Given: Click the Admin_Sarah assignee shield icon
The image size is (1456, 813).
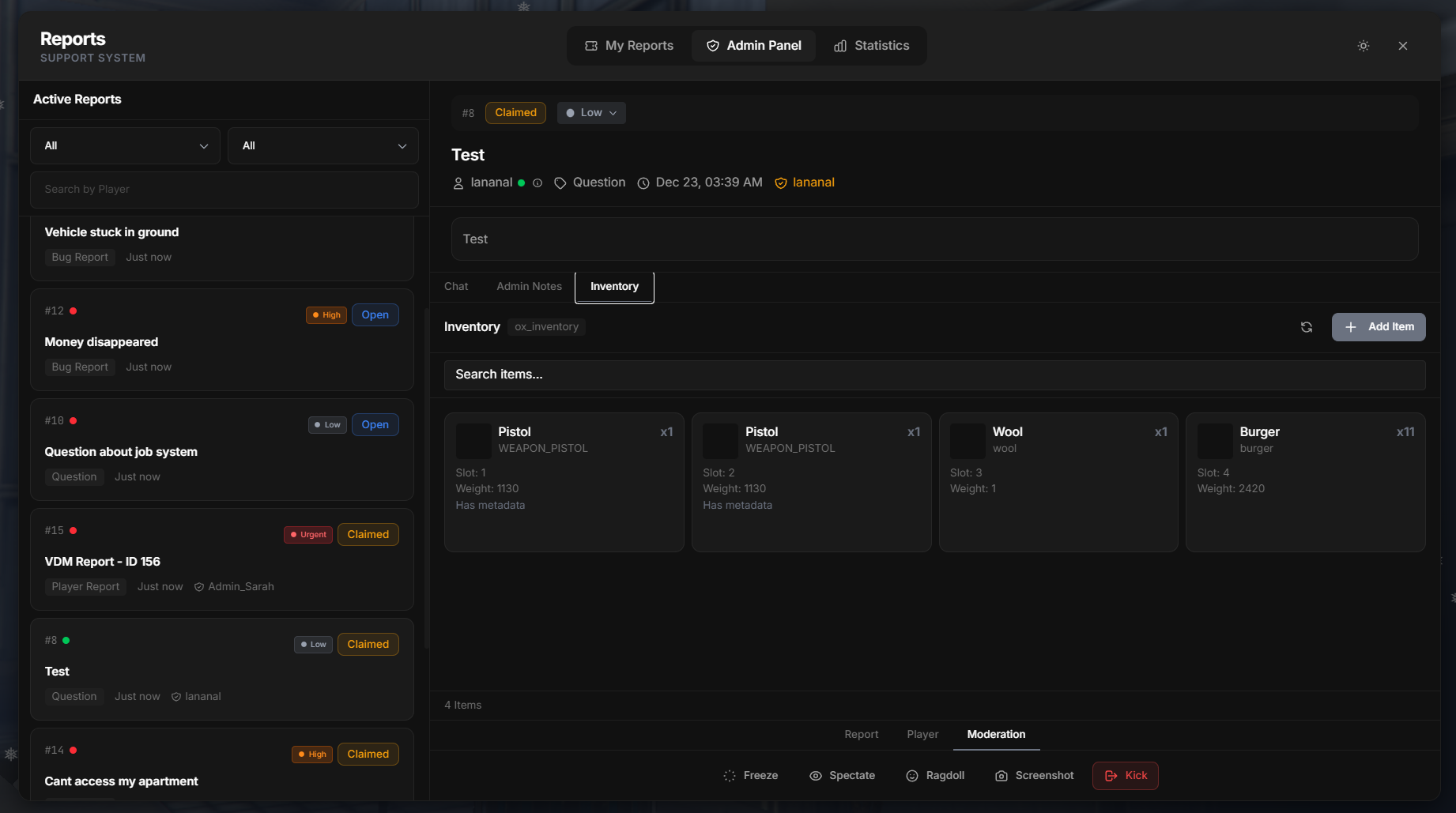Looking at the screenshot, I should (x=199, y=586).
